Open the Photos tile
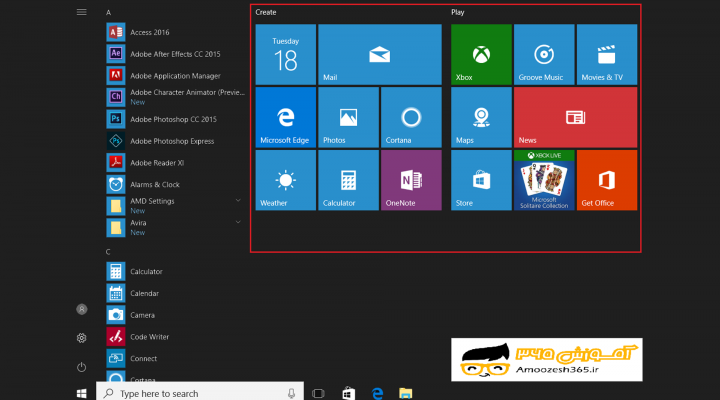 point(349,118)
